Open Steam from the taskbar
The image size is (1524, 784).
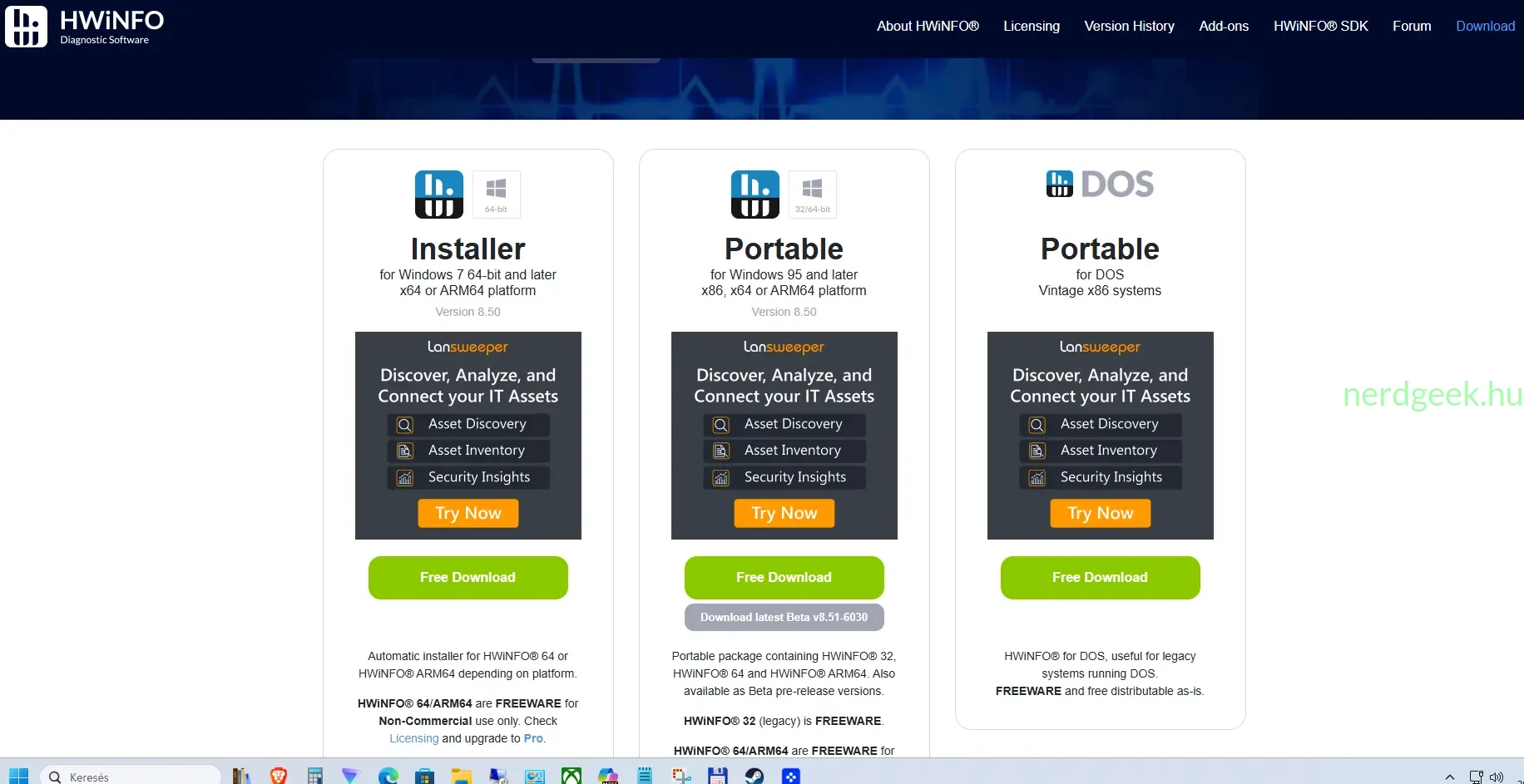[755, 776]
